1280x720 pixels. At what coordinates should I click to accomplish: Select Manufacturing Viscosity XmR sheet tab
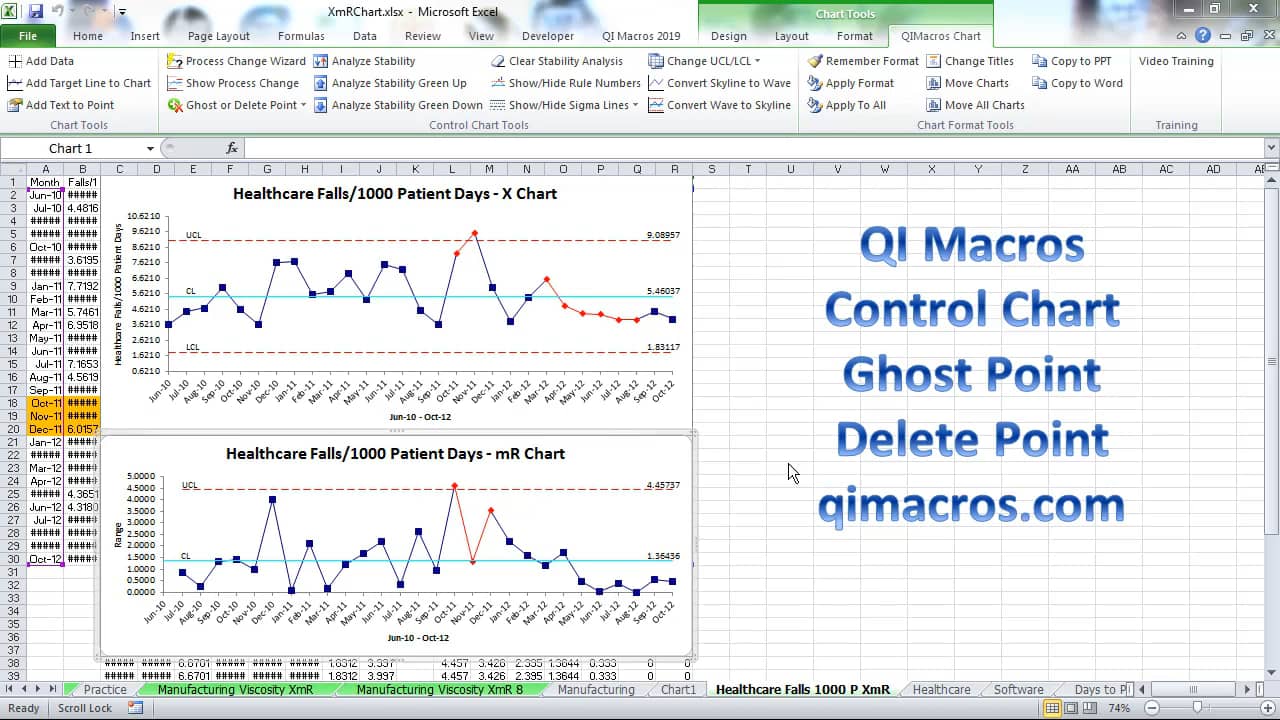235,690
